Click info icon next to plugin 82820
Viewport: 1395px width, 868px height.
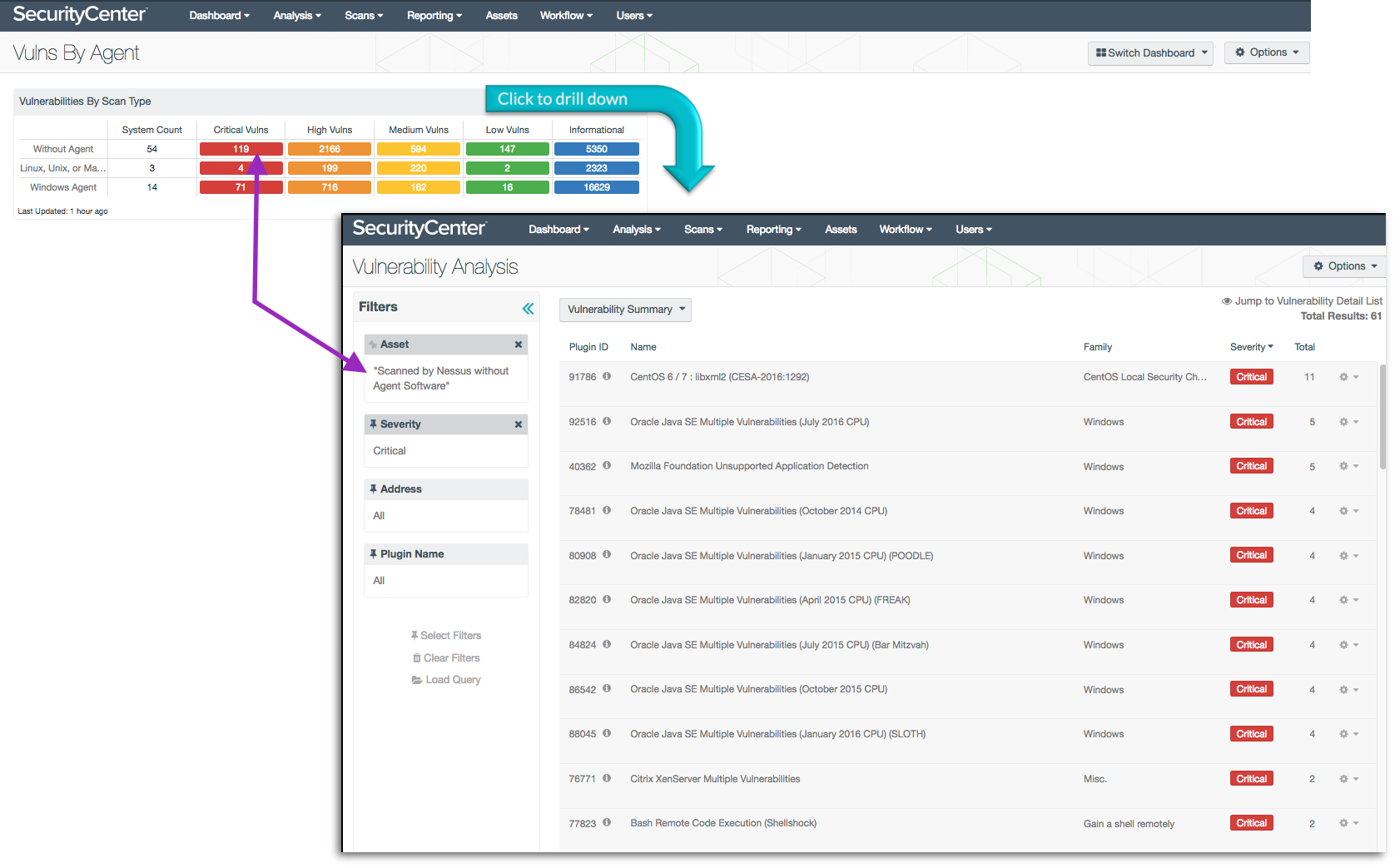(x=607, y=599)
